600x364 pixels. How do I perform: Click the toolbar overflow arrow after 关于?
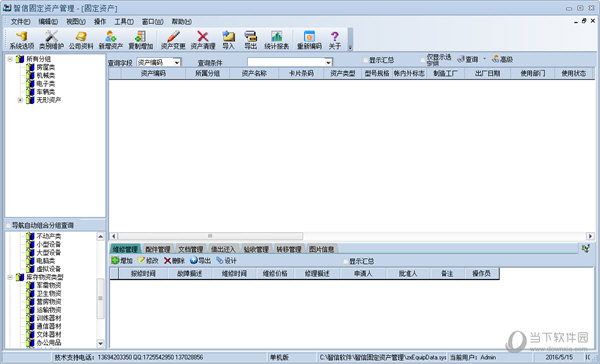point(350,48)
